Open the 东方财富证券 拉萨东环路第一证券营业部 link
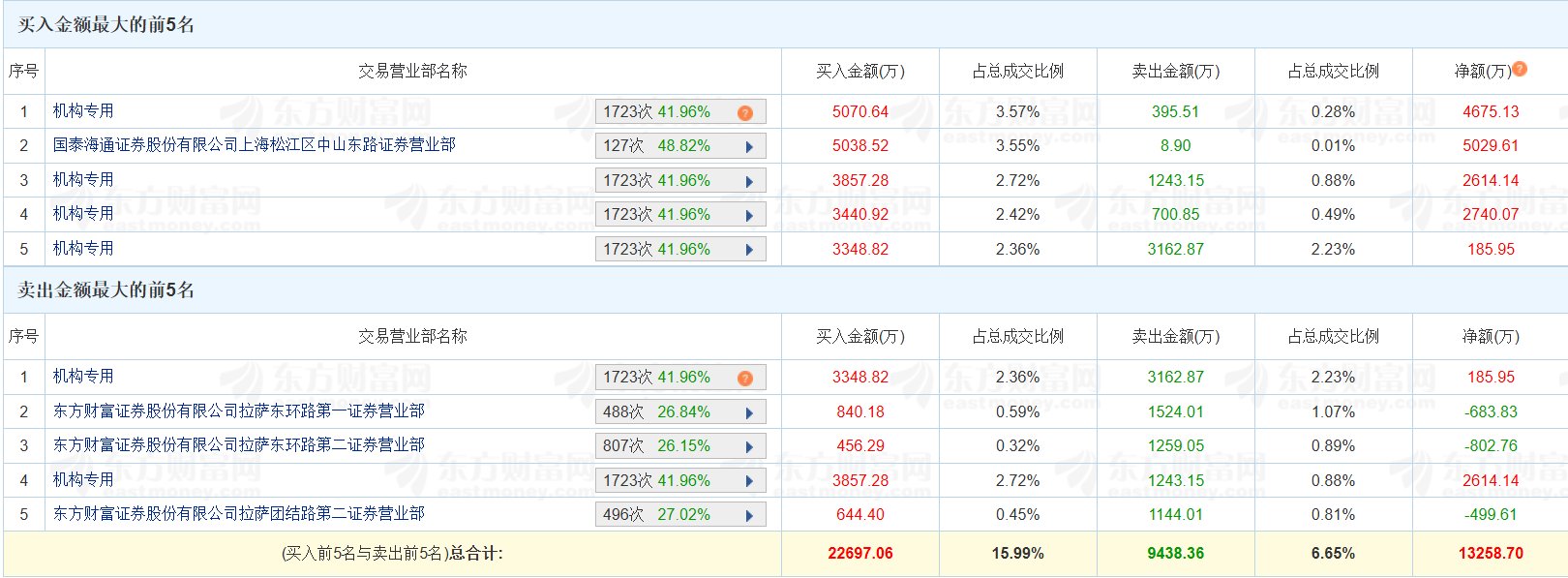The width and height of the screenshot is (1568, 578). (x=238, y=411)
